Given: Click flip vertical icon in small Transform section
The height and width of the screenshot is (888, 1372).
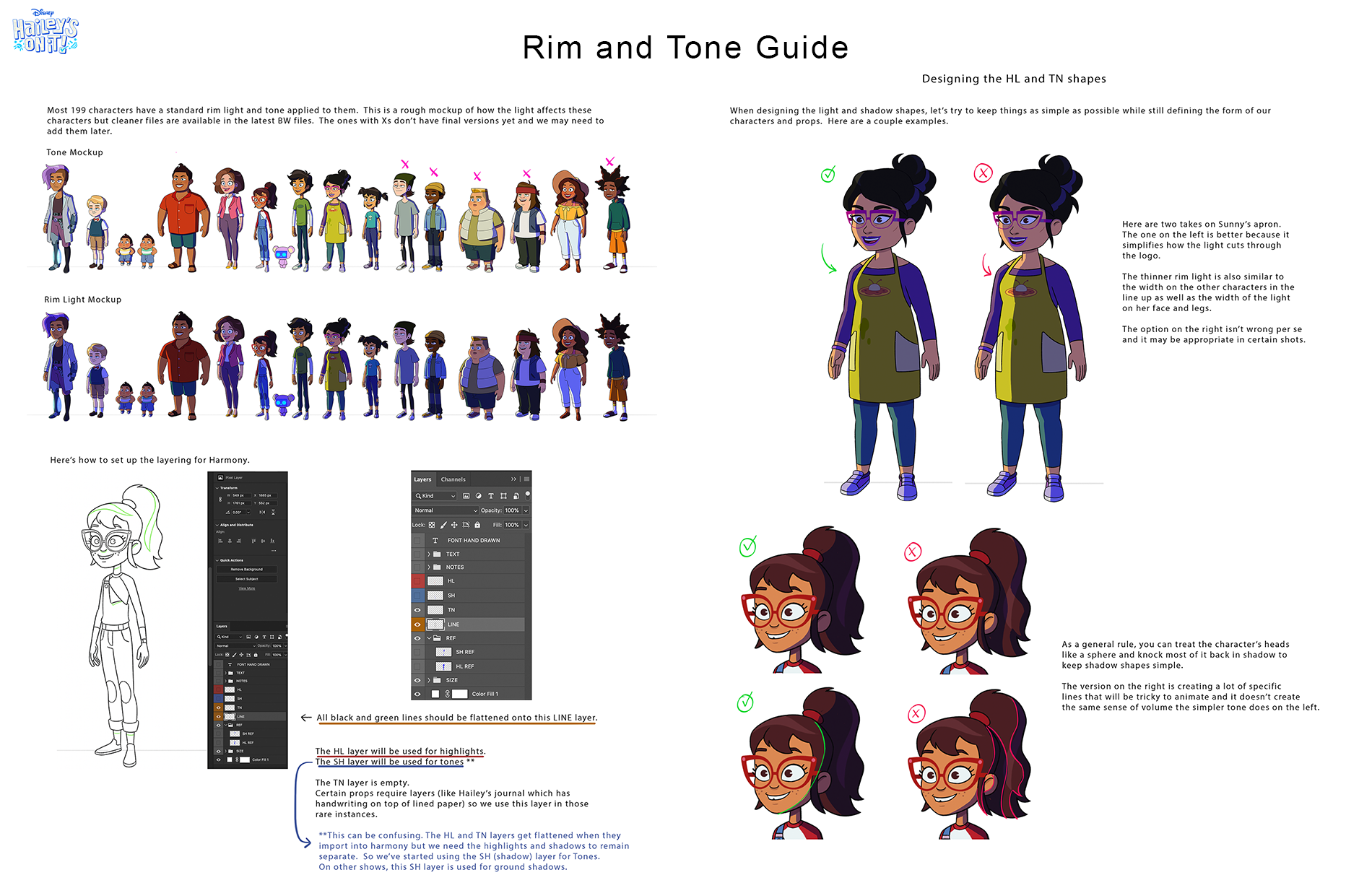Looking at the screenshot, I should [273, 512].
